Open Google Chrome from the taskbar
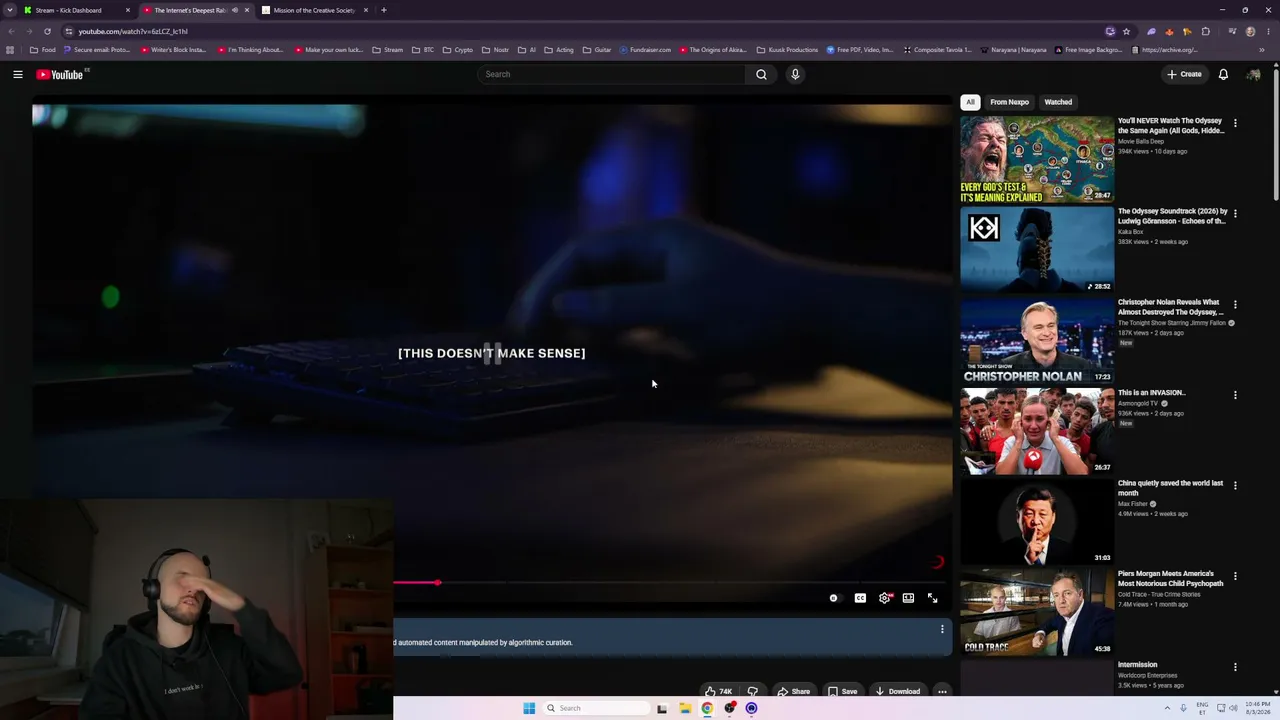Screen dimensions: 1280x720 707,708
